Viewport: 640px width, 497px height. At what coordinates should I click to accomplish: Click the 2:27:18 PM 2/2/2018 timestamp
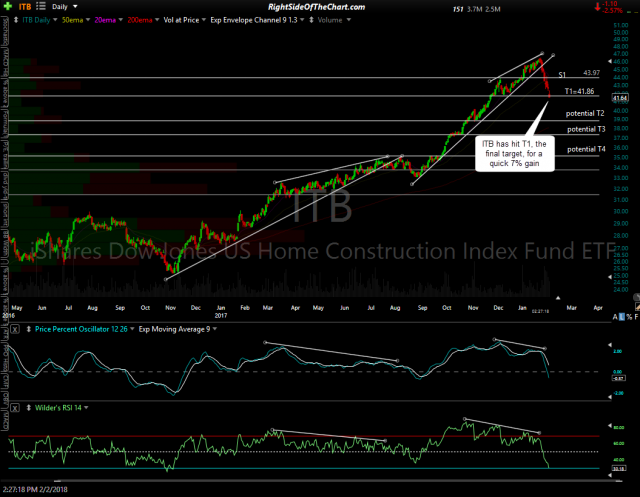(35, 489)
